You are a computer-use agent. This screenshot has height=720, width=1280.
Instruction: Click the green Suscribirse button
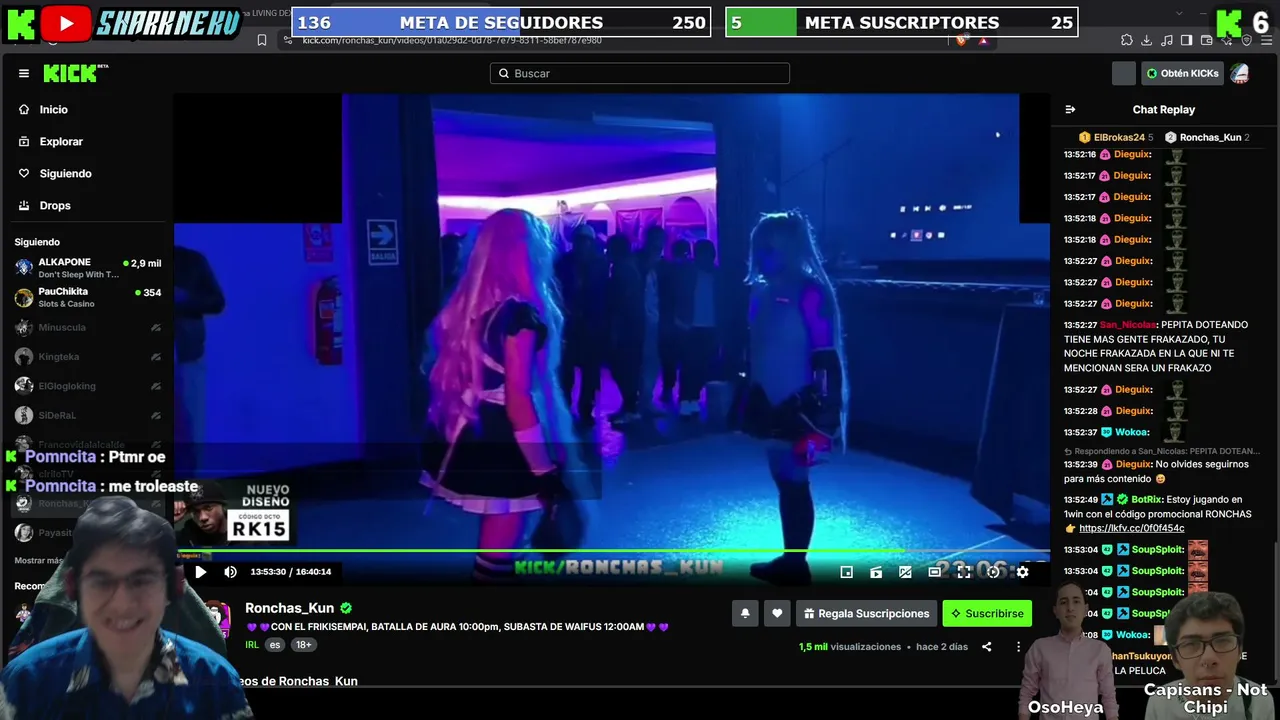987,613
